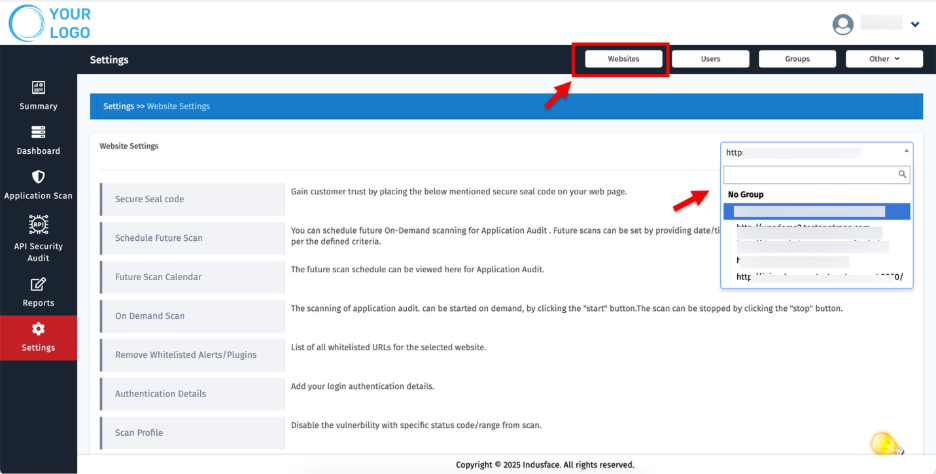This screenshot has height=474, width=936.
Task: Click the Dashboard label in sidebar
Action: pos(38,151)
